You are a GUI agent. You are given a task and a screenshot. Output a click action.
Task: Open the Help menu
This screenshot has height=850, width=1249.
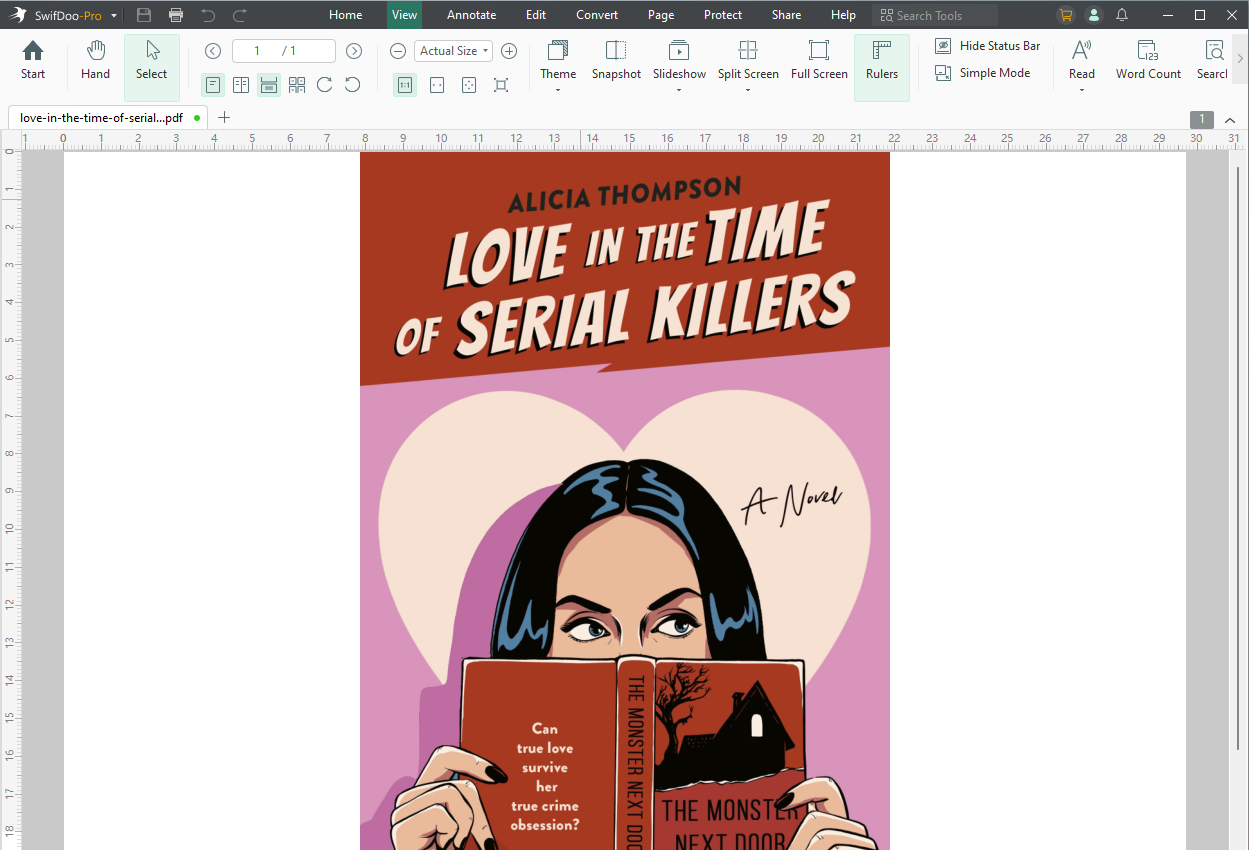[843, 15]
